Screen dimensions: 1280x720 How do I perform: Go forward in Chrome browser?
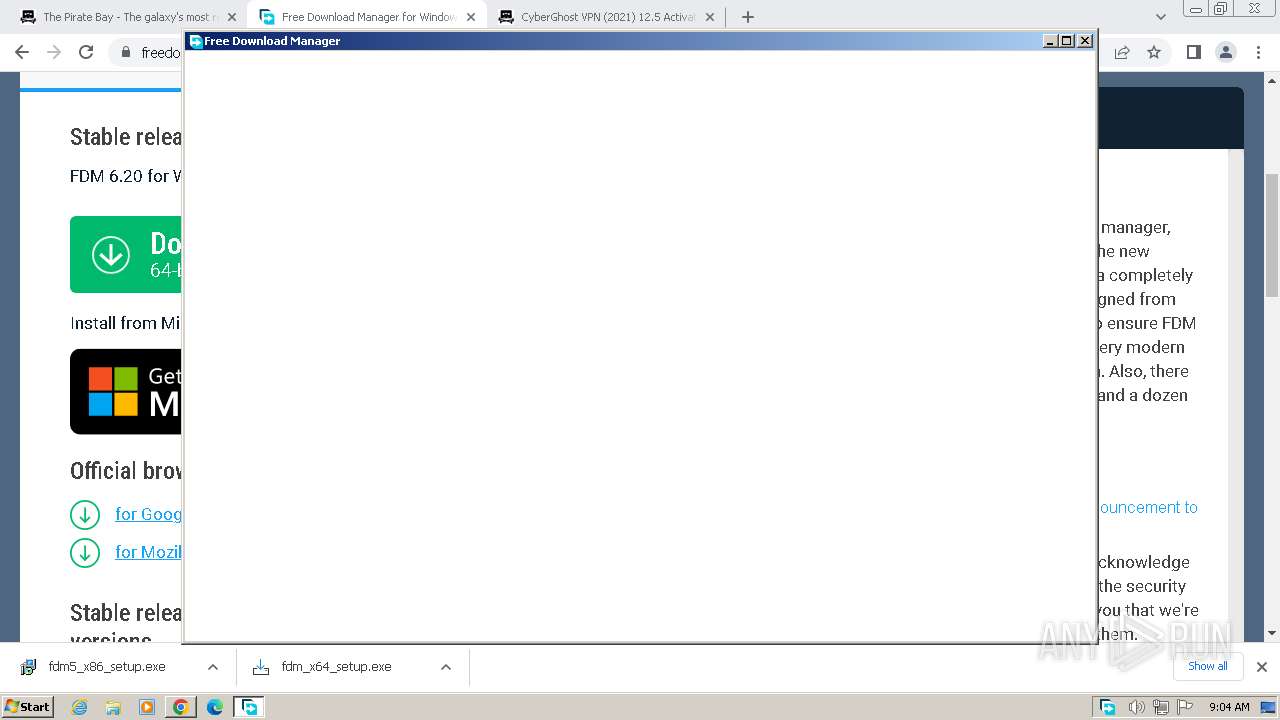54,52
